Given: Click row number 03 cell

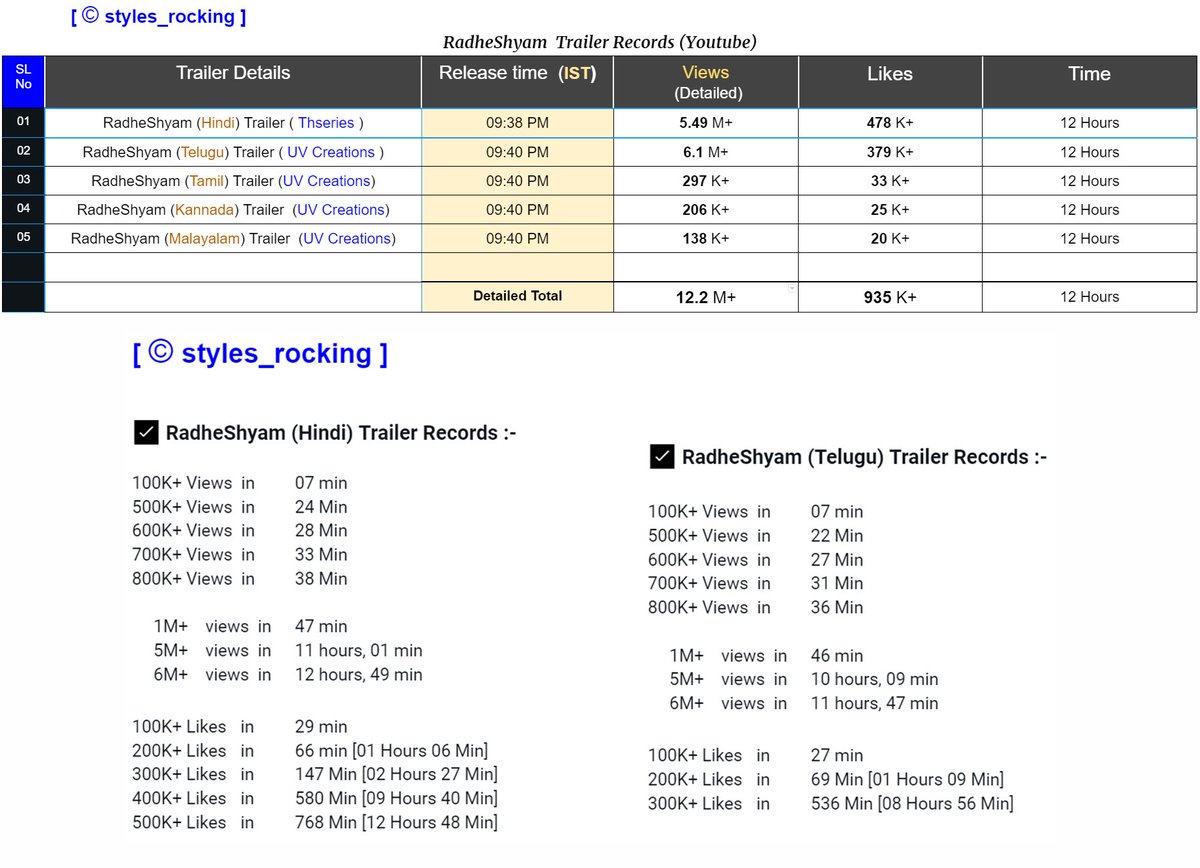Looking at the screenshot, I should pyautogui.click(x=23, y=181).
